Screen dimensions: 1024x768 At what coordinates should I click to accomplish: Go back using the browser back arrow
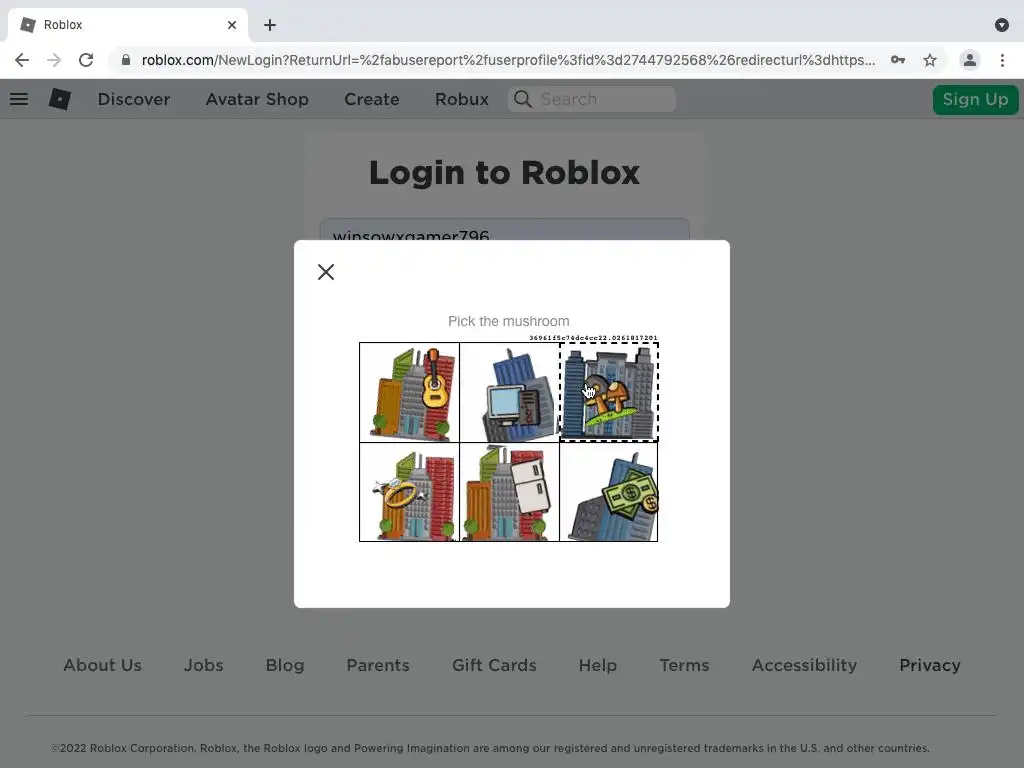pos(22,60)
